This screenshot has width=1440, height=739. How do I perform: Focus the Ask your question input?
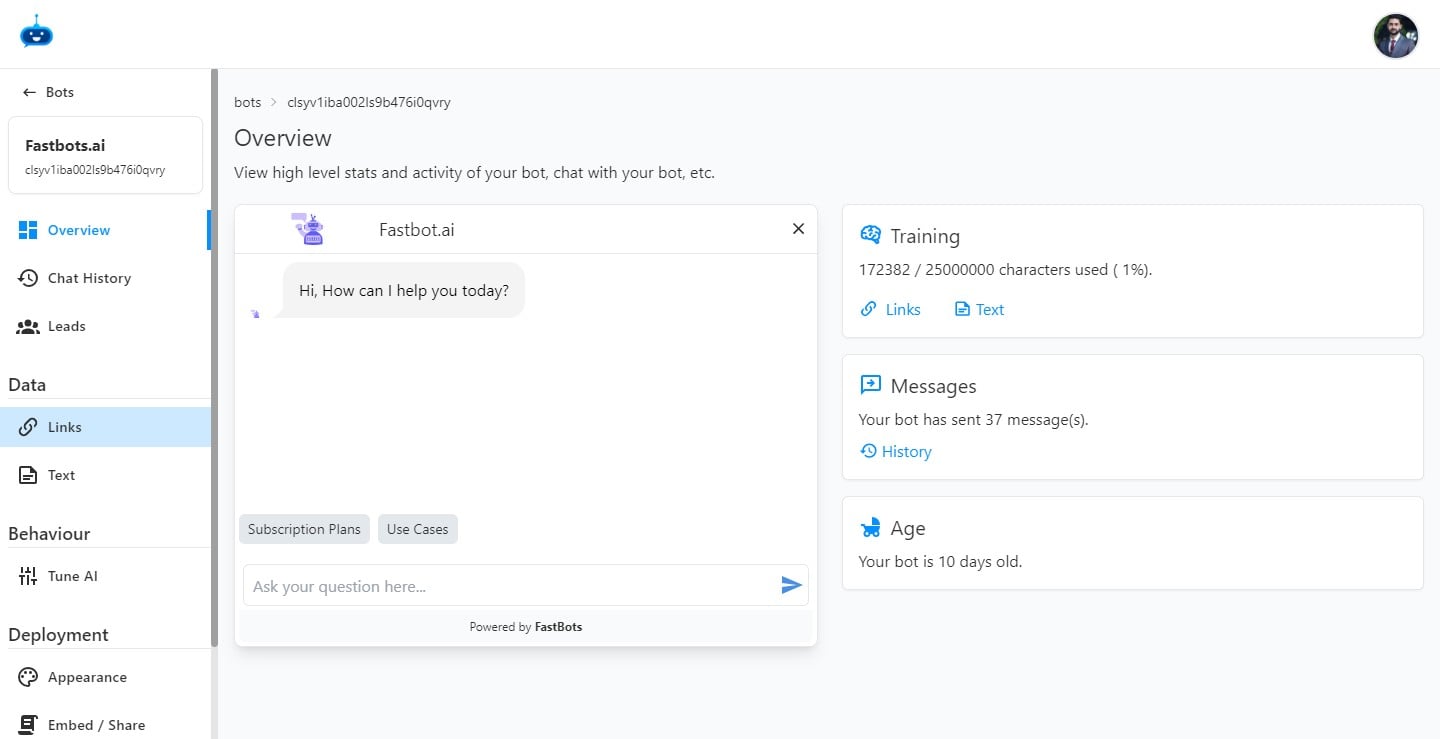click(x=510, y=586)
